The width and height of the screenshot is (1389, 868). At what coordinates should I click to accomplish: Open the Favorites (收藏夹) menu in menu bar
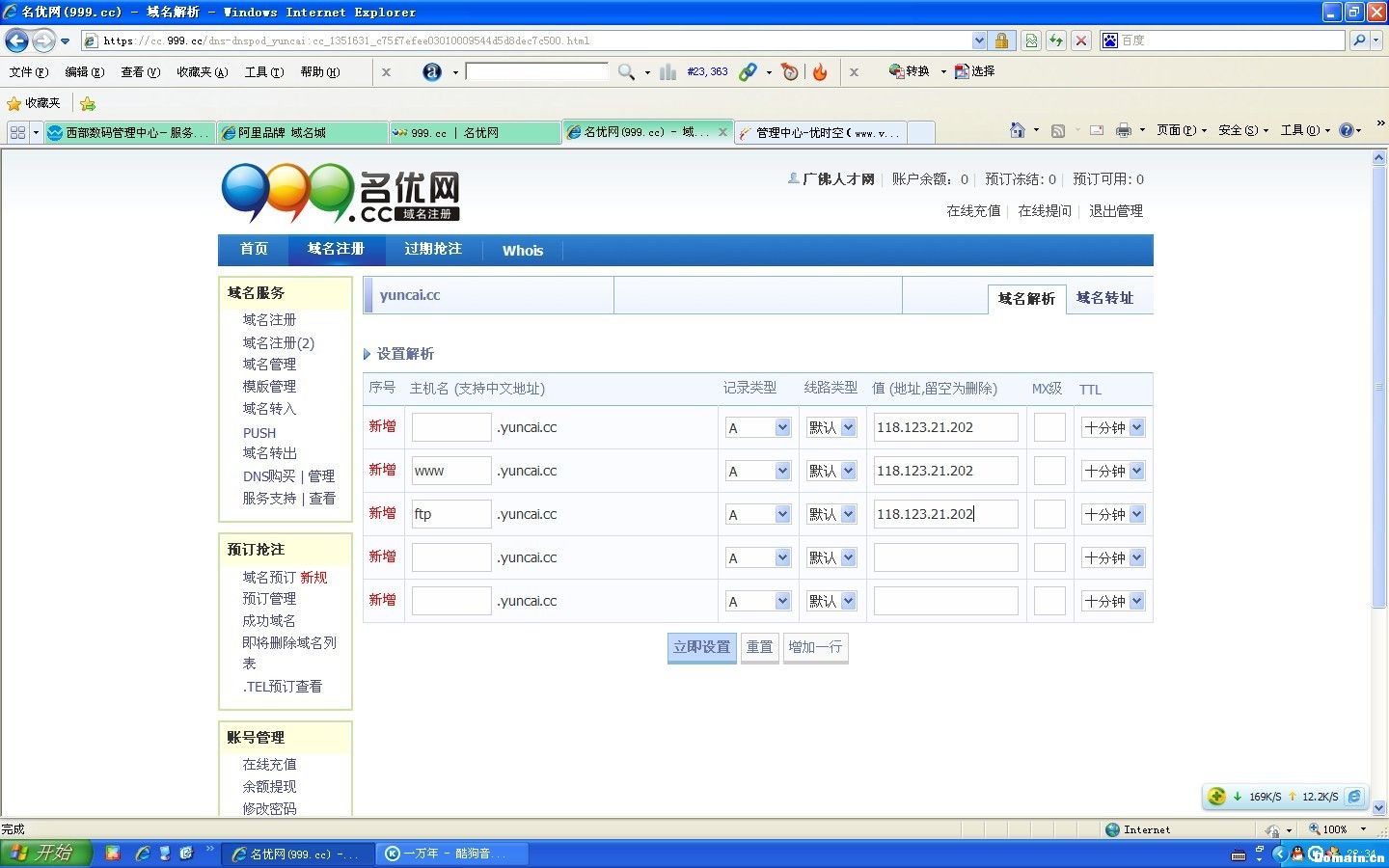(x=202, y=71)
